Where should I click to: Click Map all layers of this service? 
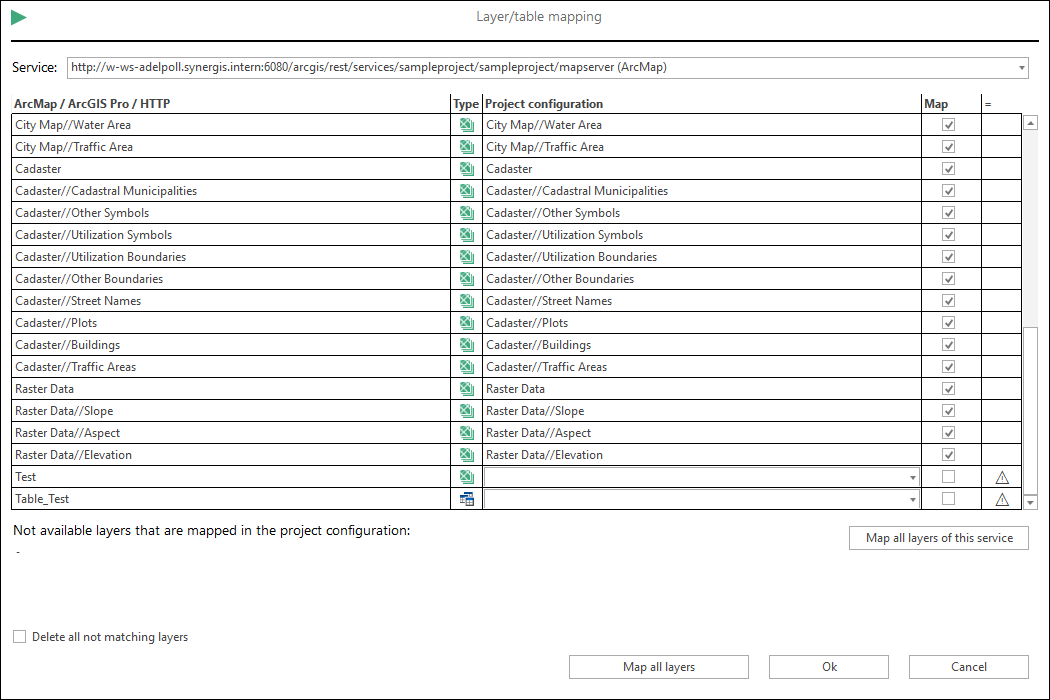point(938,537)
